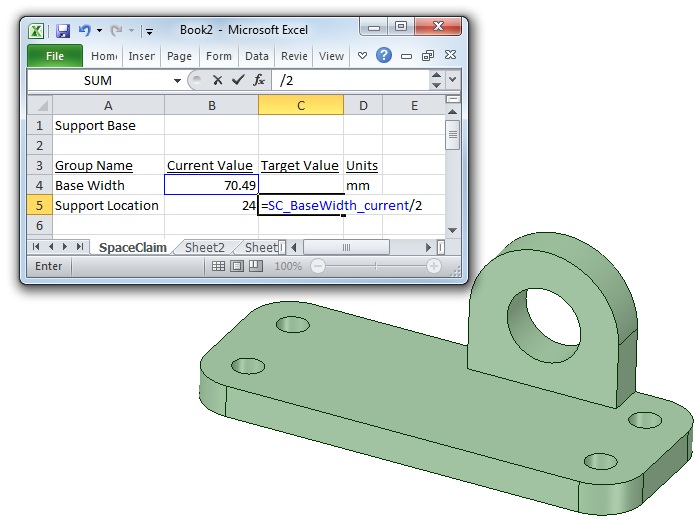
Task: Go to previous sheet tab arrow
Action: (x=51, y=247)
